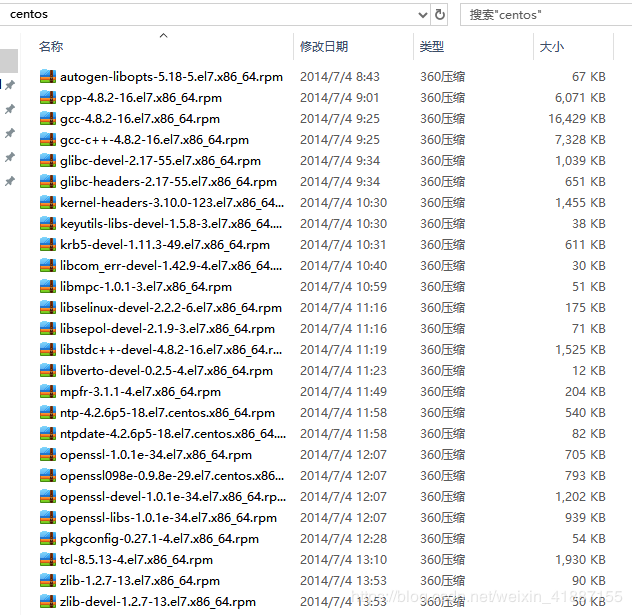632x615 pixels.
Task: Sort files by the 修改日期 column header
Action: 324,46
